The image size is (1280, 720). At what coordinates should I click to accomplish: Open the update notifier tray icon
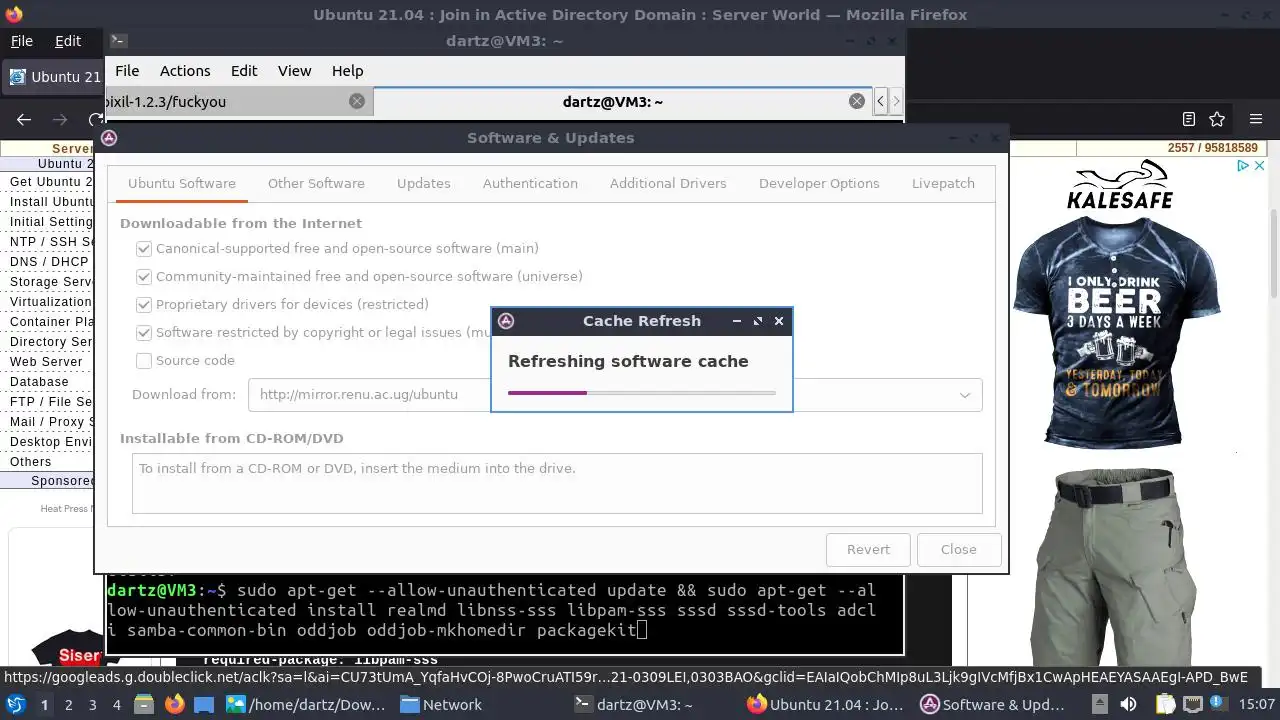click(x=1221, y=705)
